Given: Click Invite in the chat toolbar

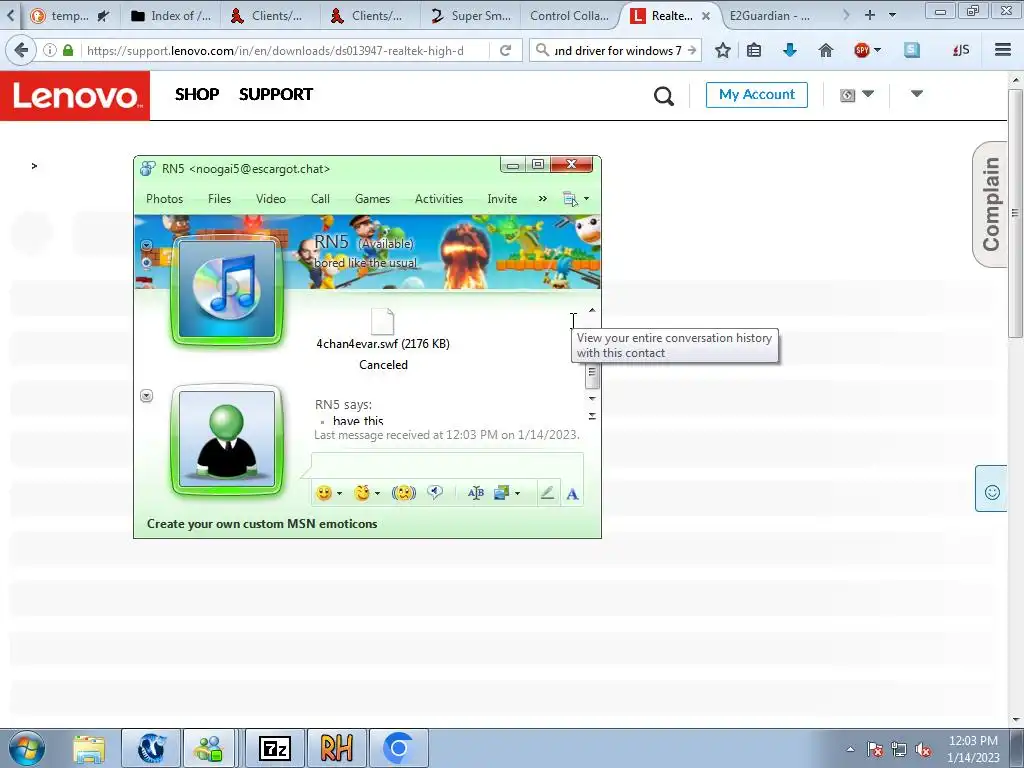Looking at the screenshot, I should click(502, 199).
